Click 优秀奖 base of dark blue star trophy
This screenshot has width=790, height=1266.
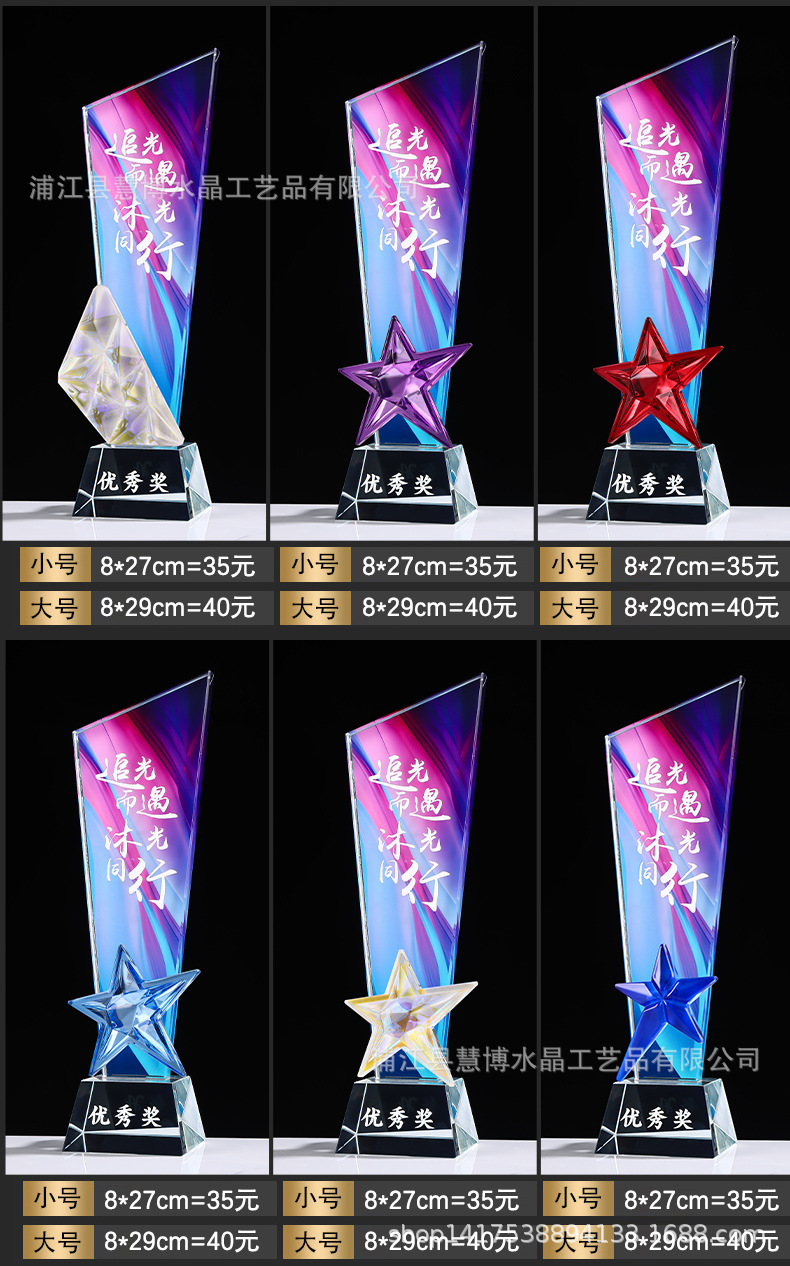(656, 1118)
